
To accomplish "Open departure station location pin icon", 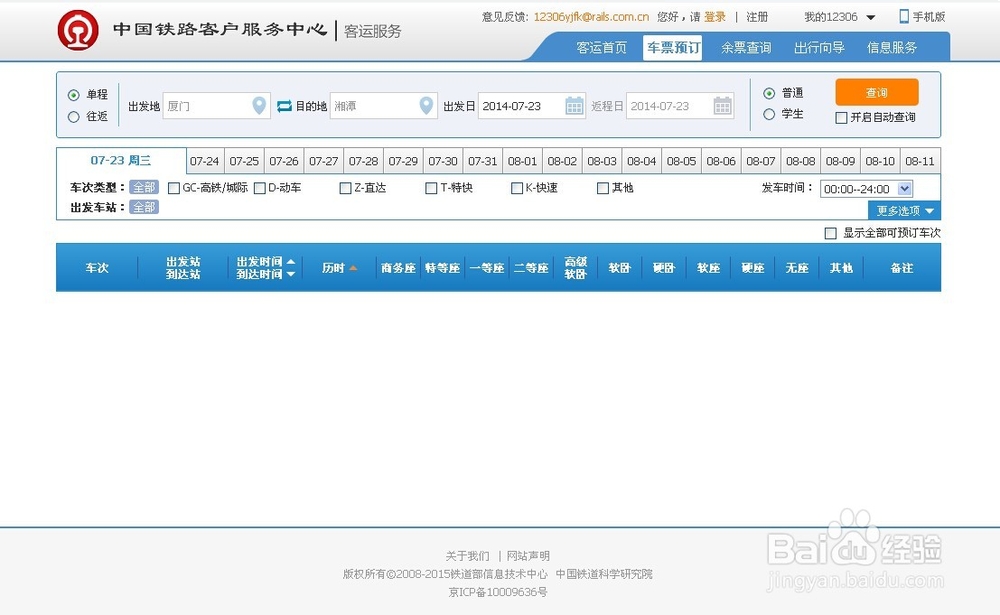I will (x=258, y=105).
